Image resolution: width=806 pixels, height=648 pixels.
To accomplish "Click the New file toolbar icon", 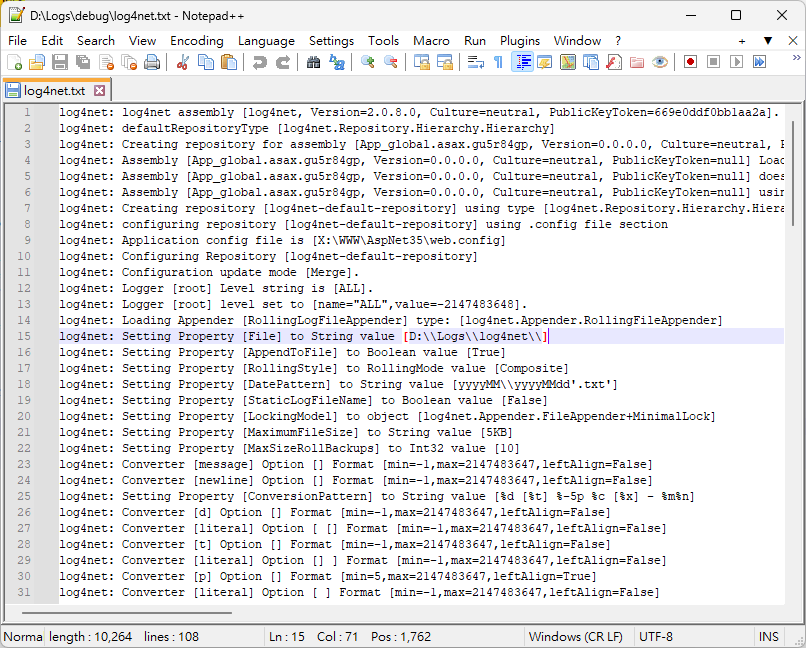I will point(14,62).
